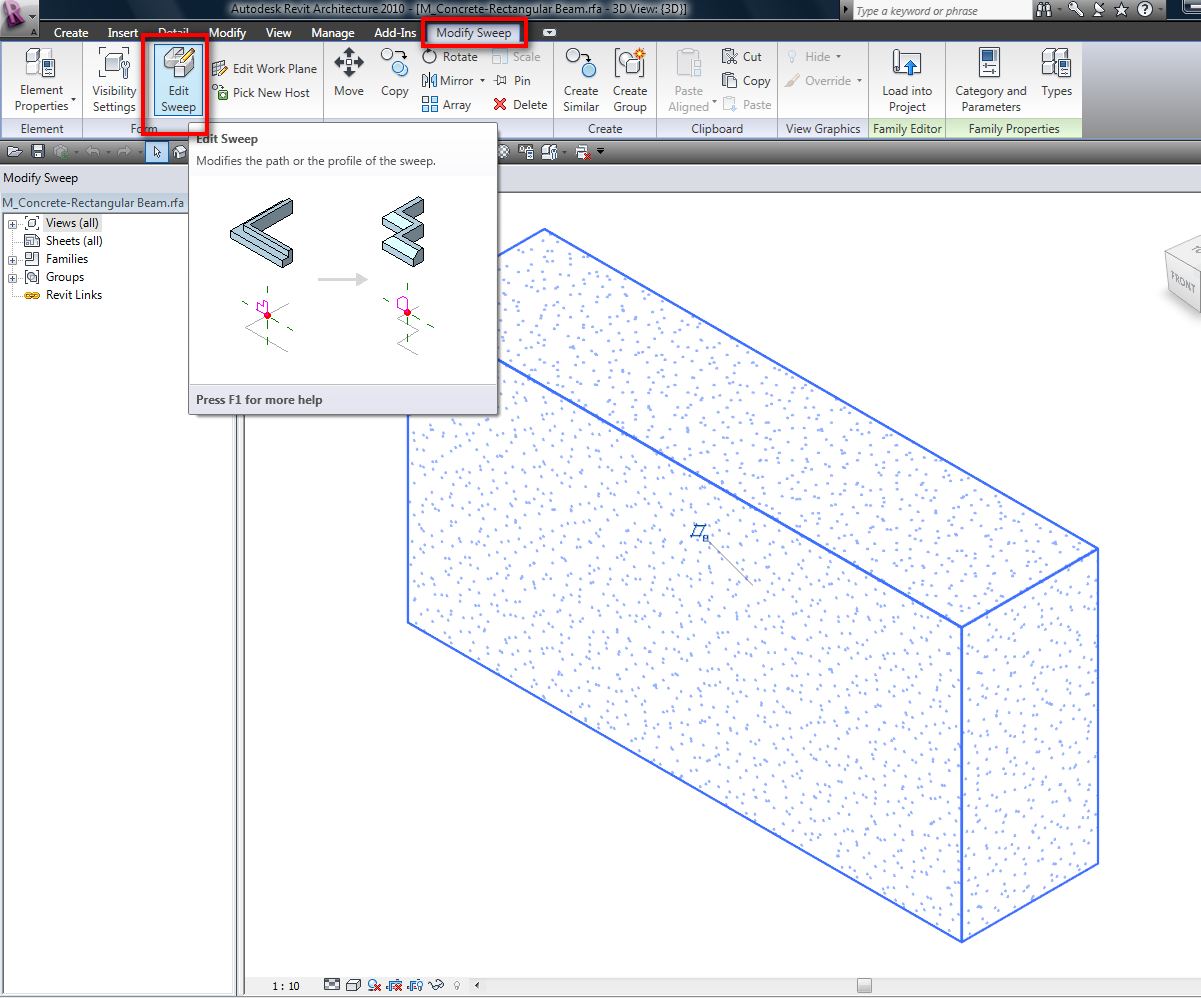The width and height of the screenshot is (1201, 998).
Task: Click the Edit Sweep tool
Action: [x=178, y=79]
